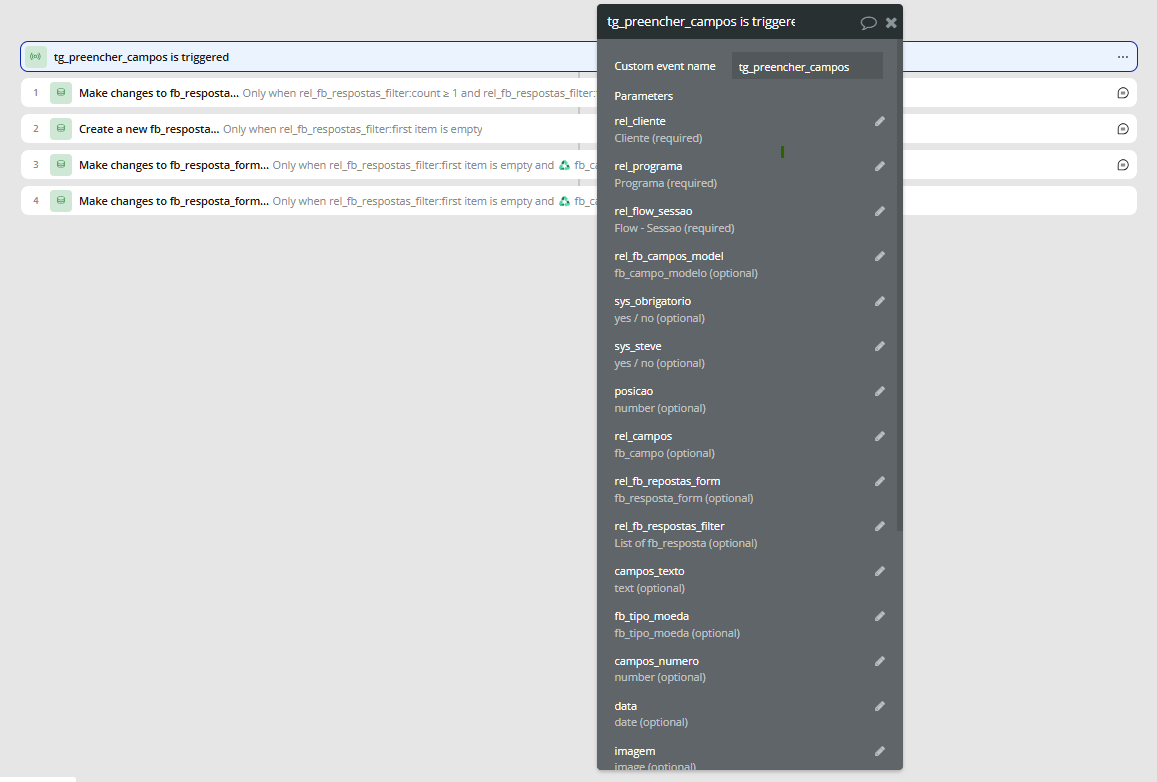The width and height of the screenshot is (1157, 782).
Task: Click the rel_fb_repostas_form parameter name
Action: (x=667, y=481)
